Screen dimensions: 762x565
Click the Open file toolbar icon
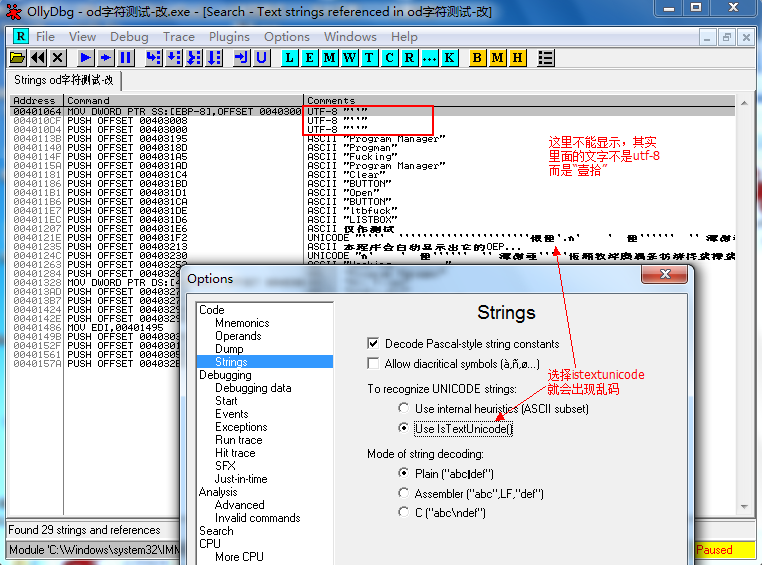pos(17,58)
